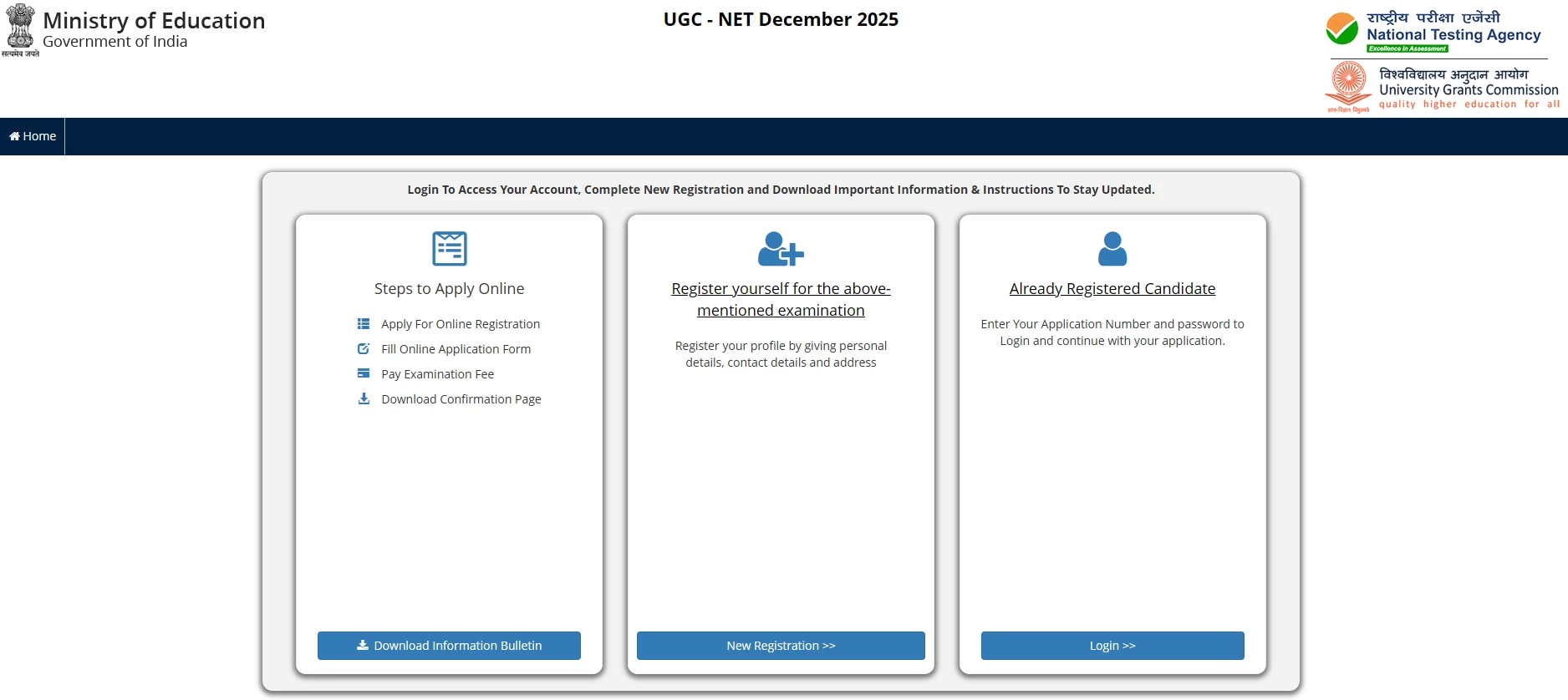
Task: Click the Steps to Apply form icon
Action: [450, 249]
